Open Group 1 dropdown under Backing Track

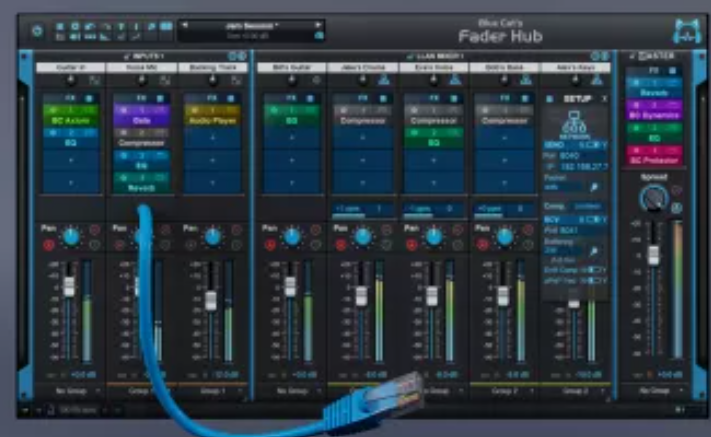tap(213, 391)
